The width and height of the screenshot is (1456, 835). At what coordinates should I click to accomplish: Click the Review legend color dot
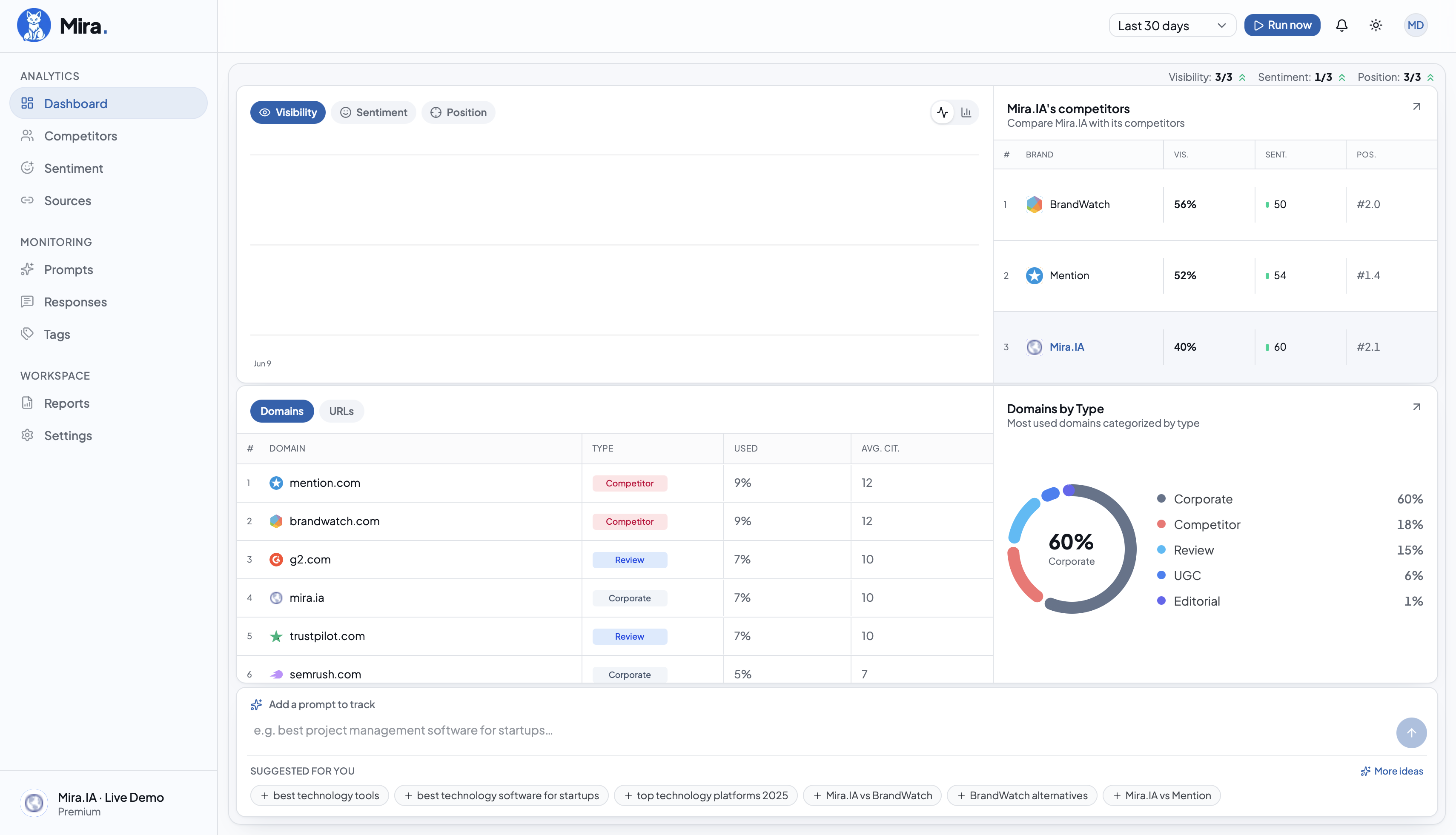(1161, 550)
